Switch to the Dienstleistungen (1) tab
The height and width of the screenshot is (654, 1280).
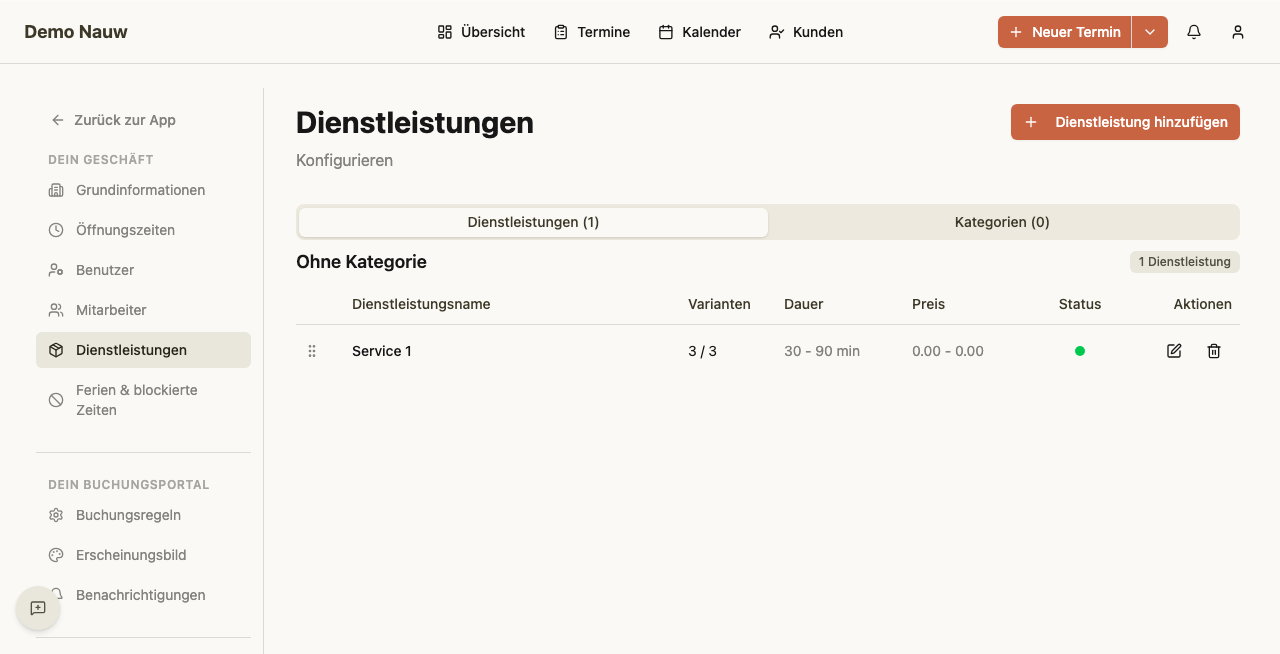coord(533,222)
